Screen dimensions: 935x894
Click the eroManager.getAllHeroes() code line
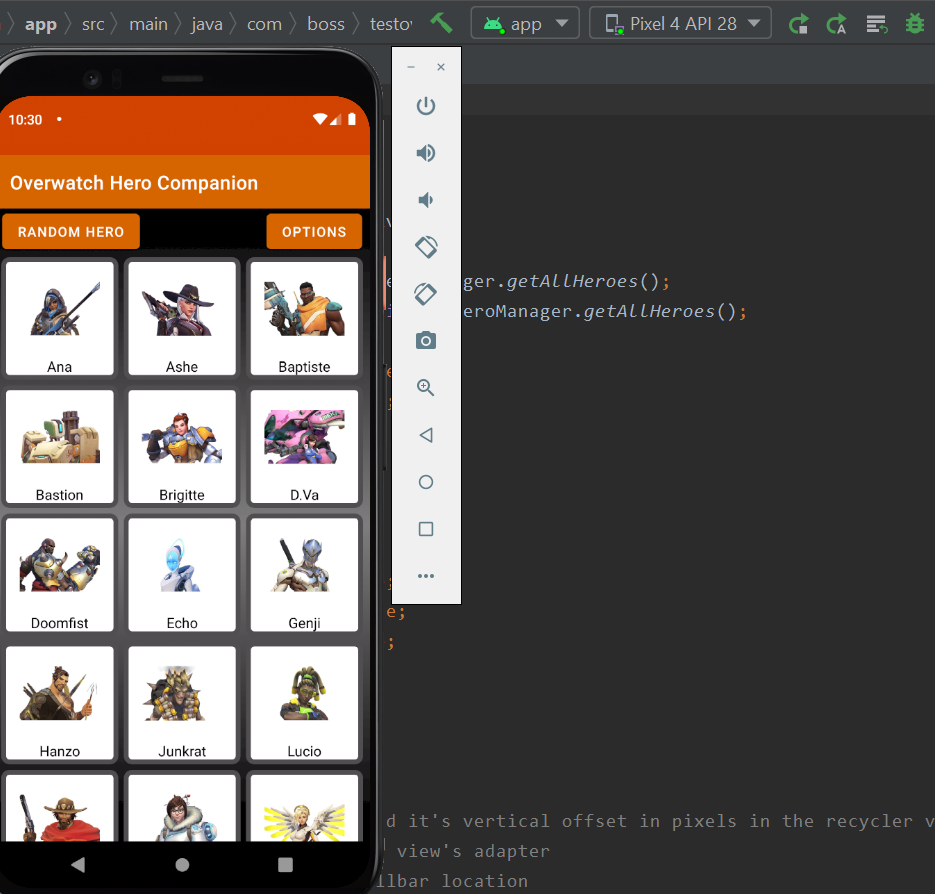tap(605, 311)
